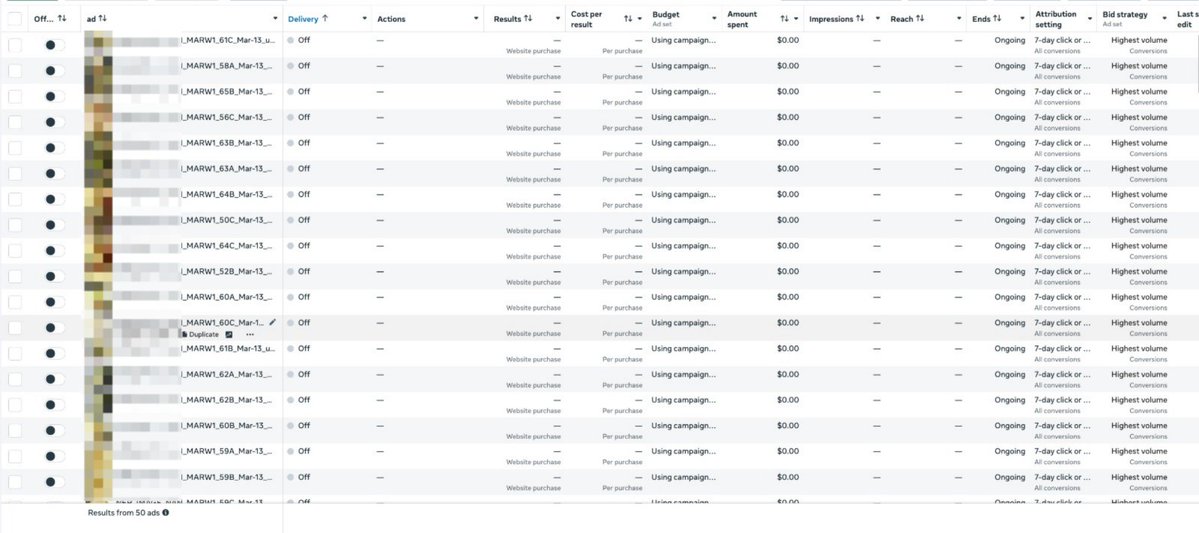Screen dimensions: 1199x533
Task: Click 'Using campaign...' budget in MARW1_61C row
Action: [684, 40]
